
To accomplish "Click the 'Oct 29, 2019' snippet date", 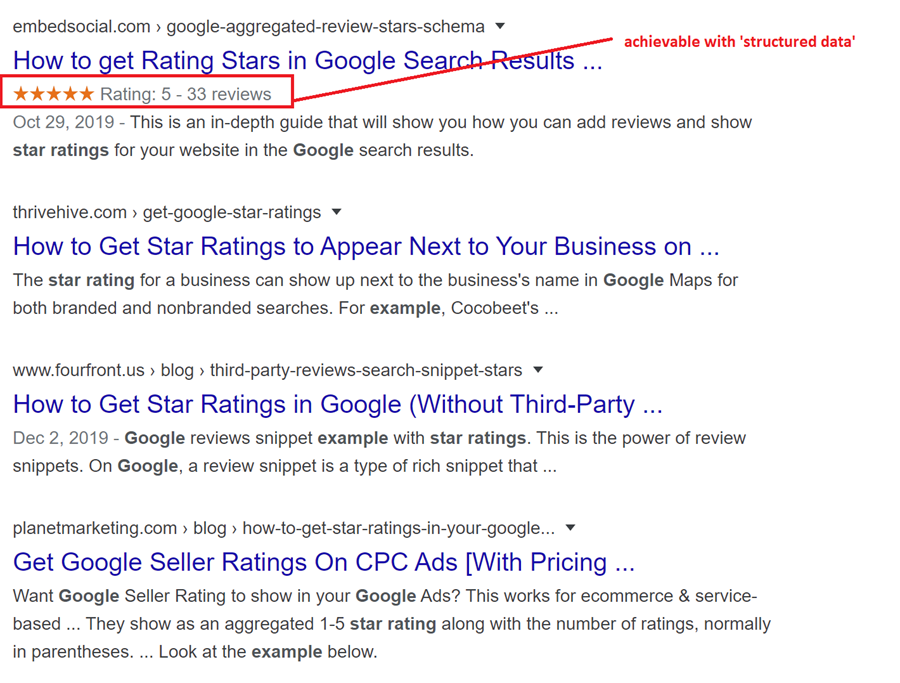I will [63, 122].
